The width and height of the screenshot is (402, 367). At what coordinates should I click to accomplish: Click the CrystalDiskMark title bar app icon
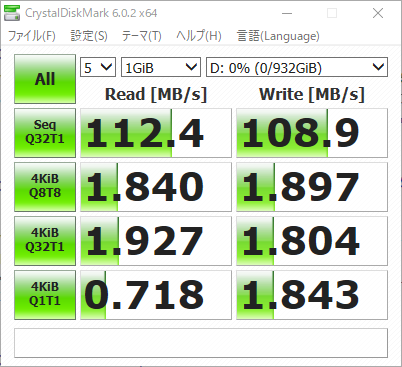[12, 13]
